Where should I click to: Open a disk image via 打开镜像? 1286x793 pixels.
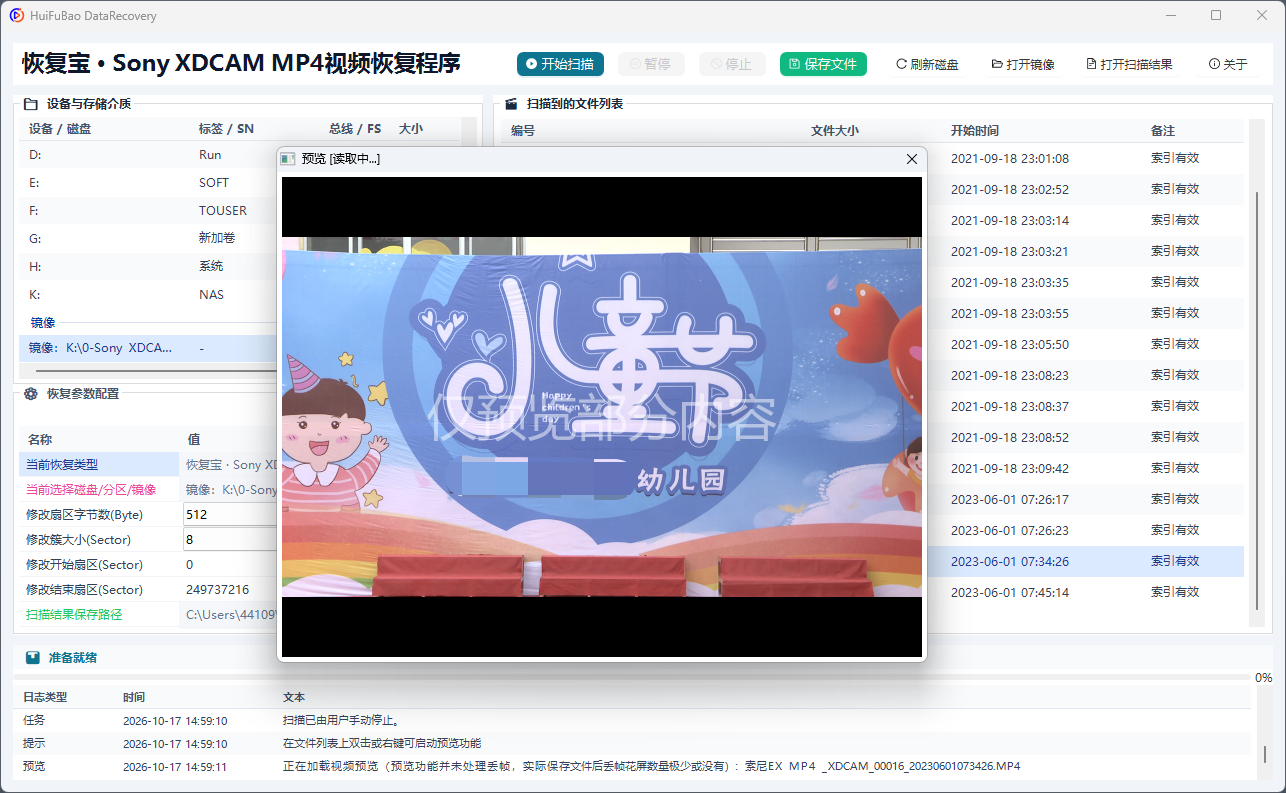click(x=1023, y=64)
